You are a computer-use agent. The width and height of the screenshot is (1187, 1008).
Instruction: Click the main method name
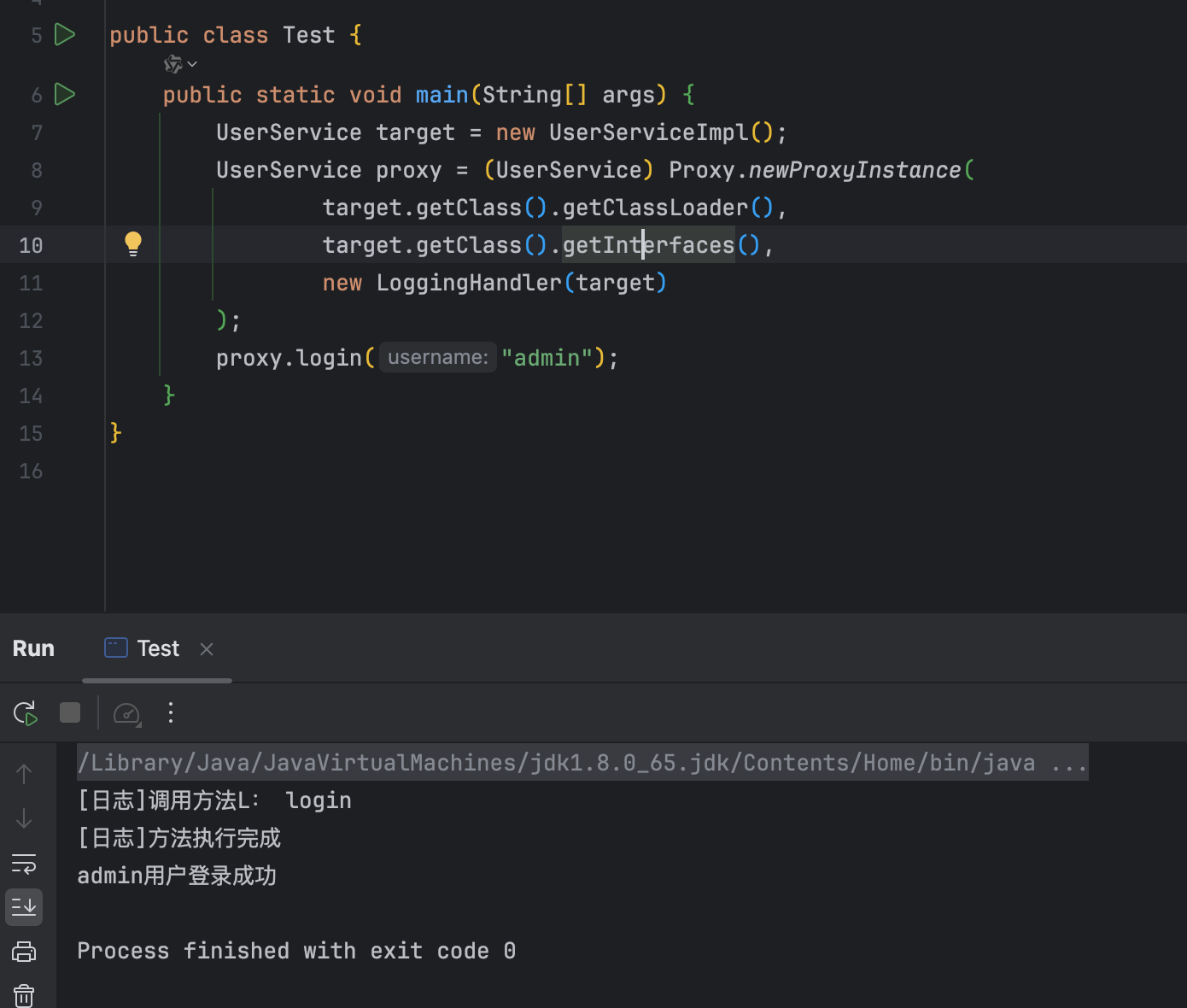[x=442, y=95]
